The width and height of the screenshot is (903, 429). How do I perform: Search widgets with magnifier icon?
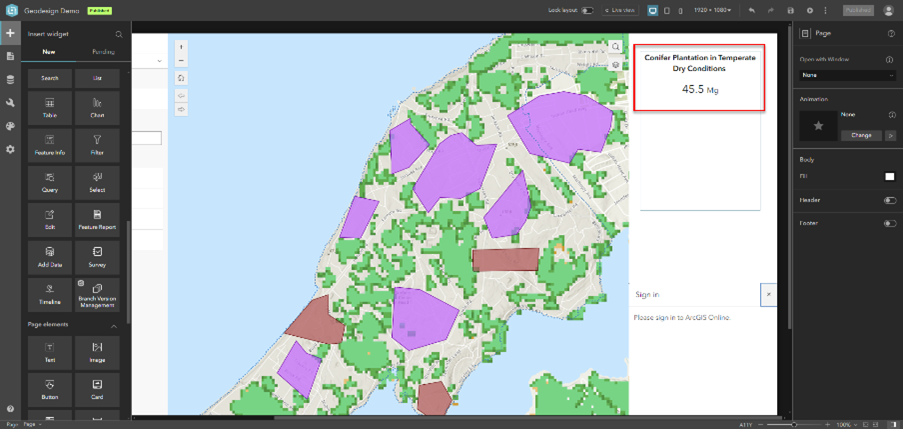point(119,35)
